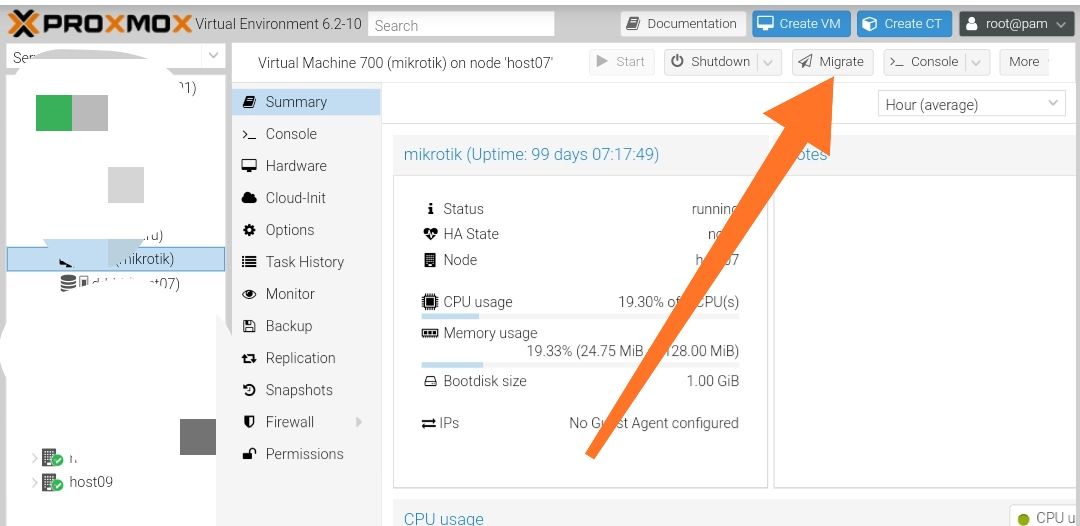Click the host09 server icon
This screenshot has height=526, width=1080.
[x=51, y=482]
